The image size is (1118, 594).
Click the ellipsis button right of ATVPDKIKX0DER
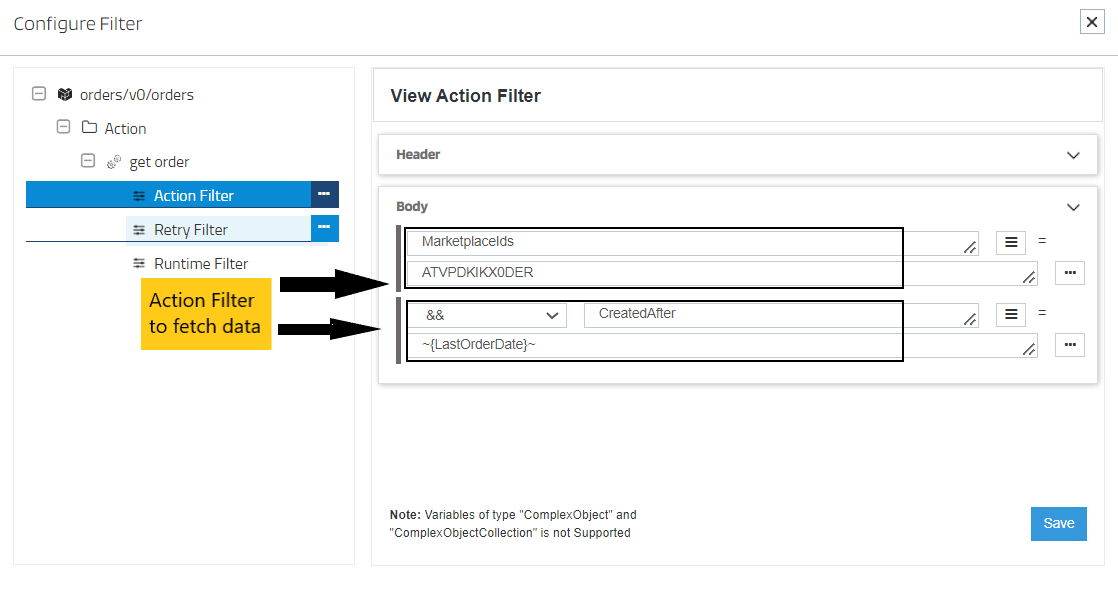click(x=1069, y=272)
